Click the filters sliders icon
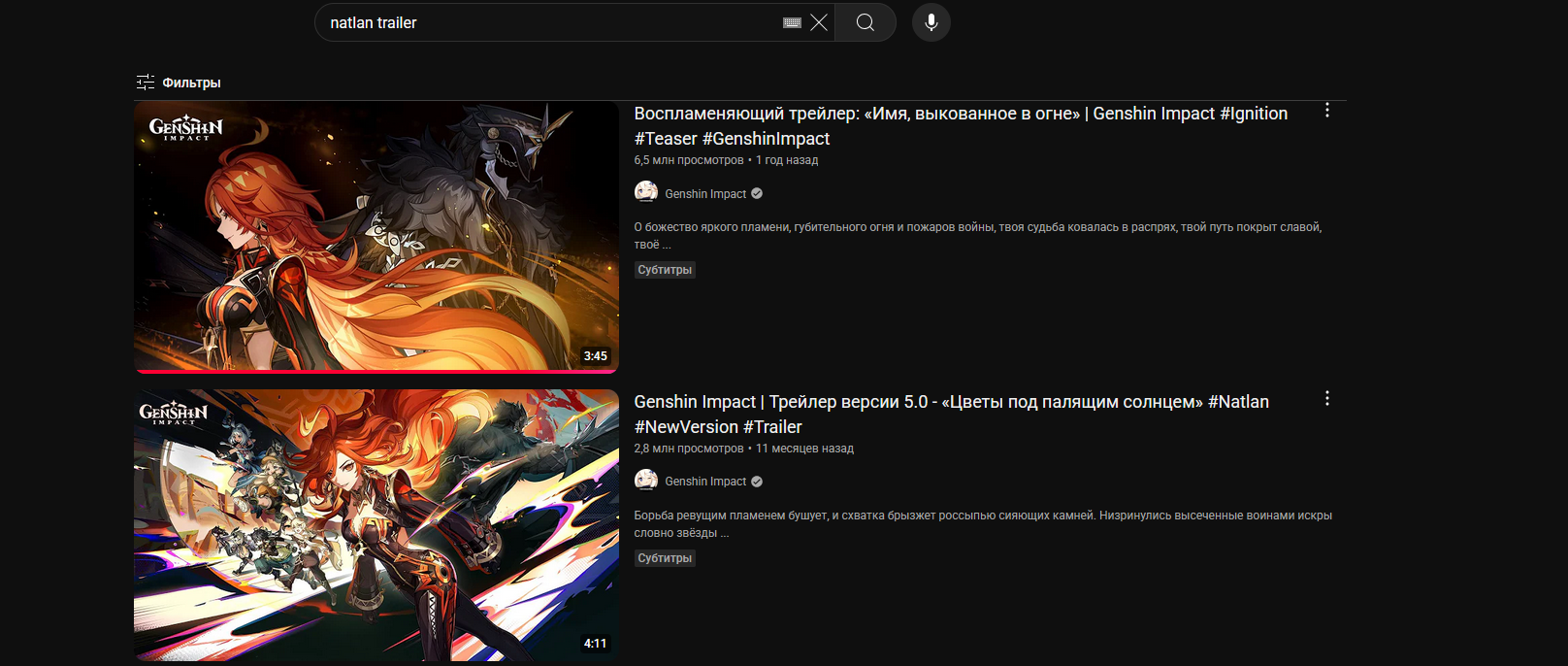This screenshot has height=666, width=1568. pos(146,83)
